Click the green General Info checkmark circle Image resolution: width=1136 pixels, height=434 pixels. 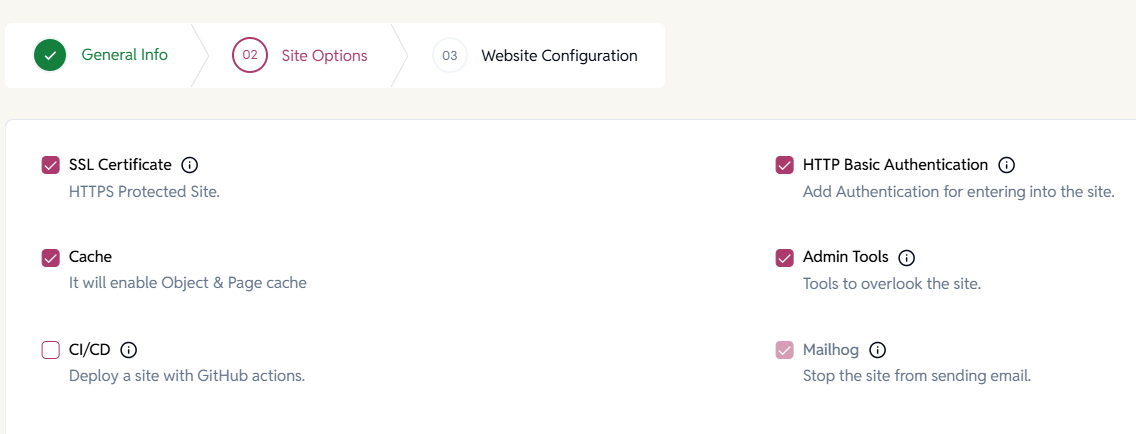tap(50, 55)
